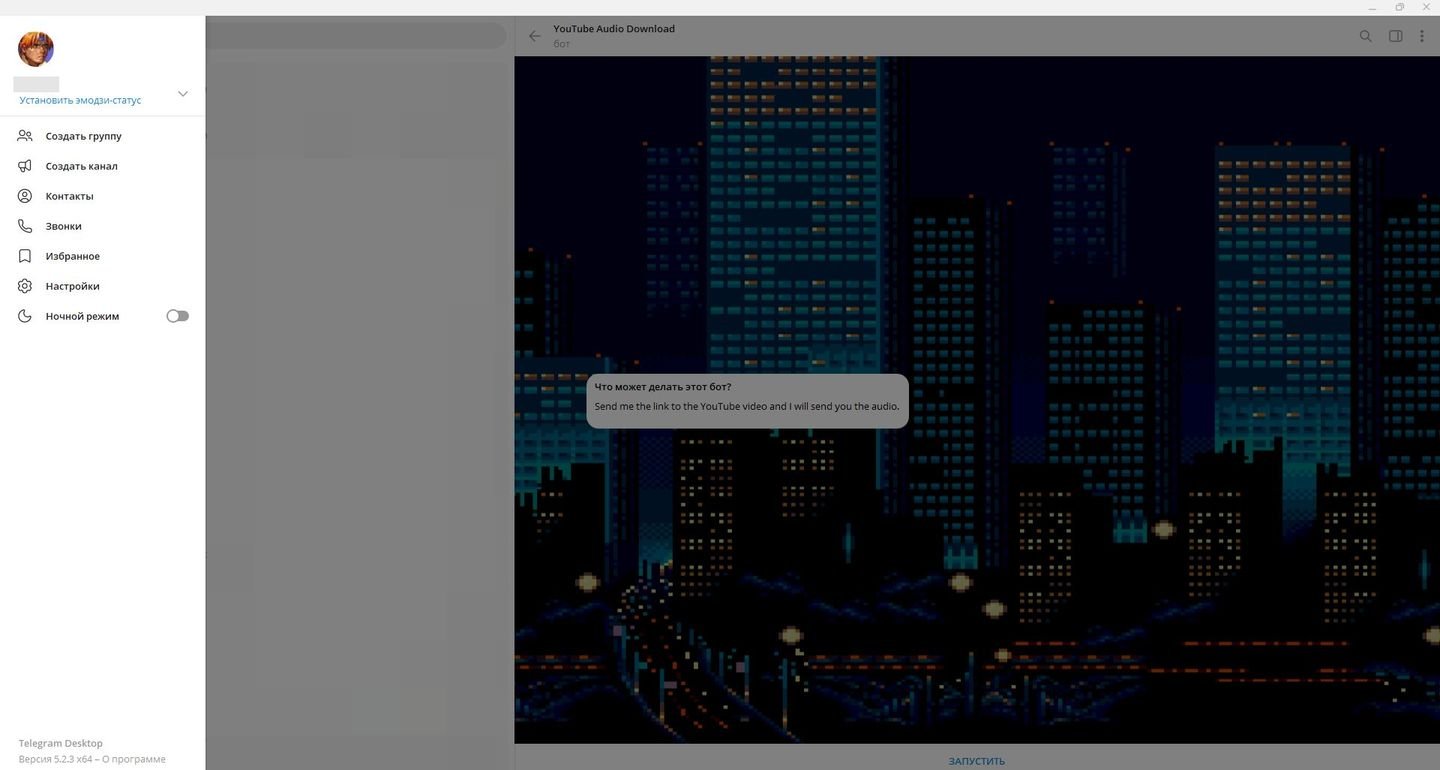
Task: Select the Избранное menu entry
Action: tap(72, 256)
